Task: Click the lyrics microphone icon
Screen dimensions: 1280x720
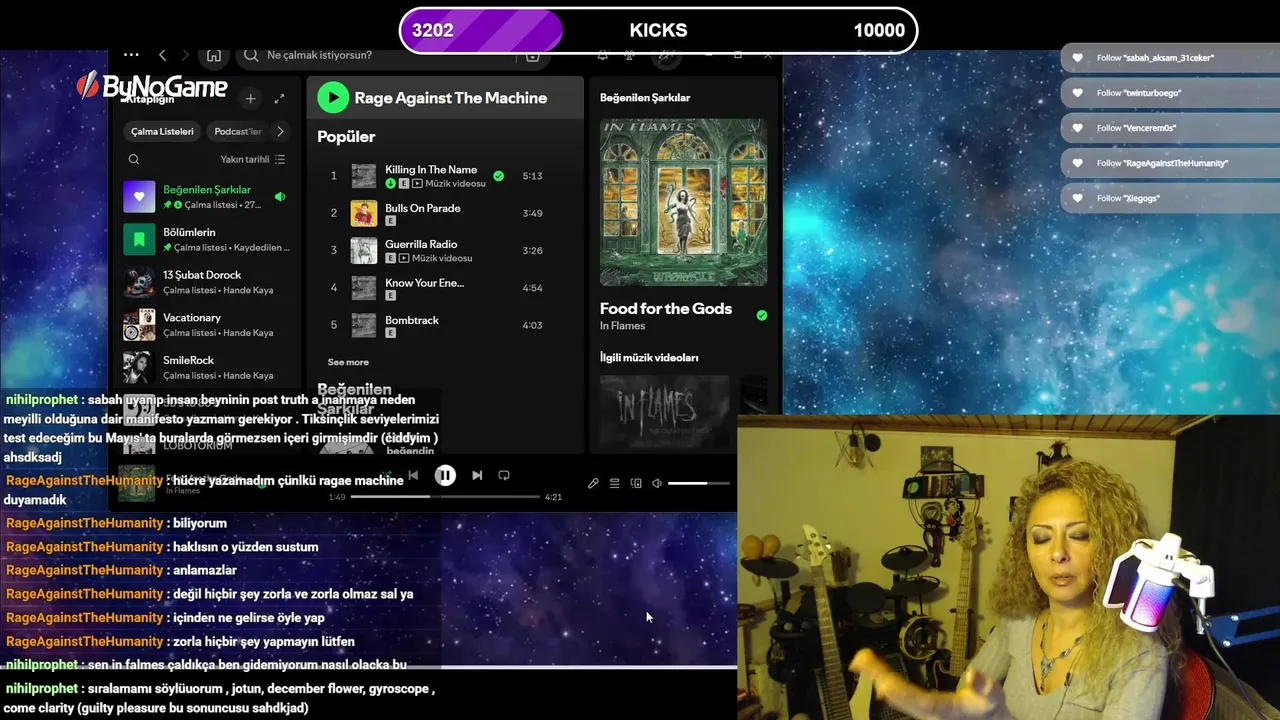Action: [593, 483]
